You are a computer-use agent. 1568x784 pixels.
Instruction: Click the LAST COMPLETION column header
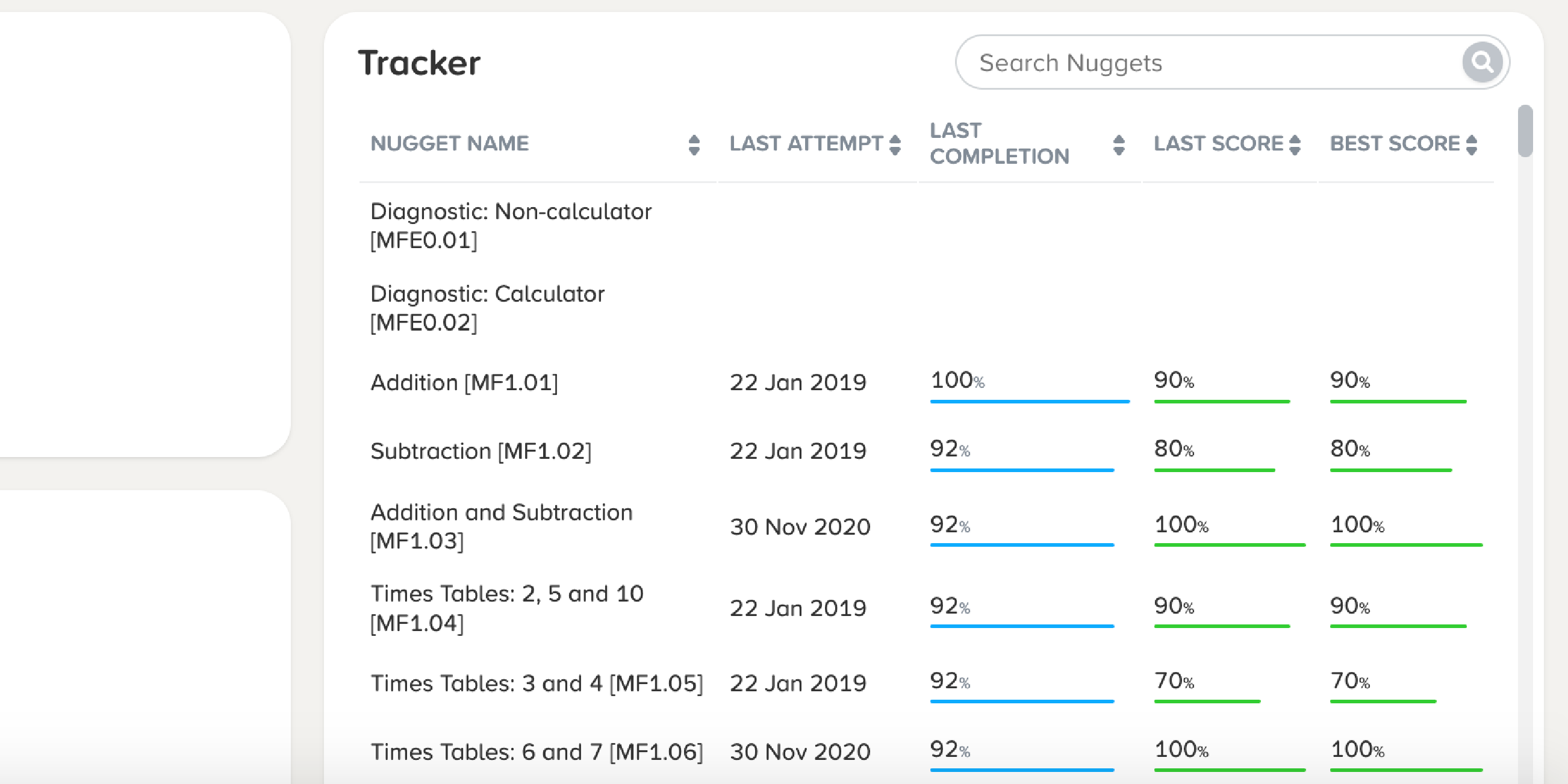point(1000,143)
